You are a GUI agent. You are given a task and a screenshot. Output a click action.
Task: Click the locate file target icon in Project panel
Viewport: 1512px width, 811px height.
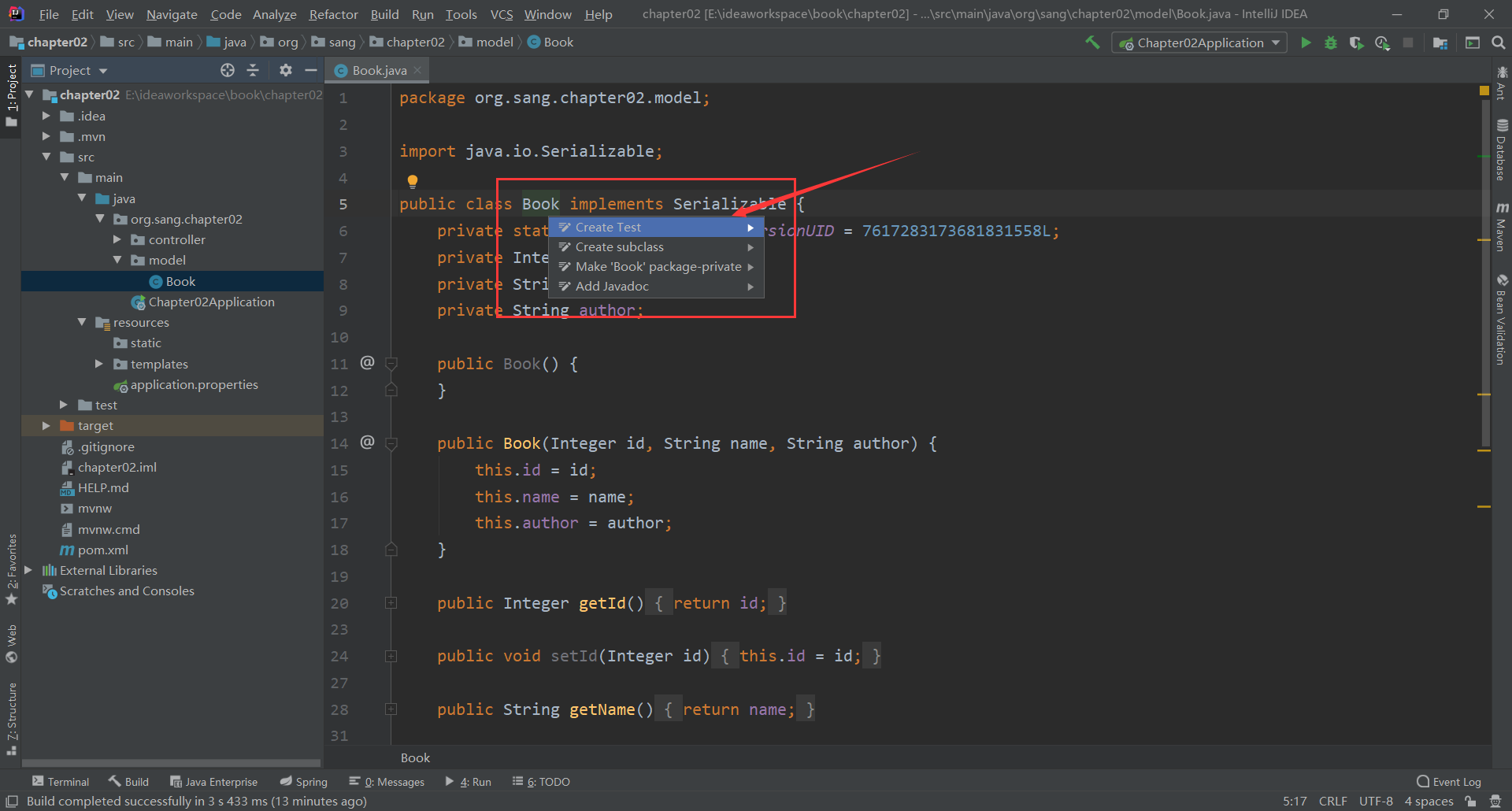[228, 70]
